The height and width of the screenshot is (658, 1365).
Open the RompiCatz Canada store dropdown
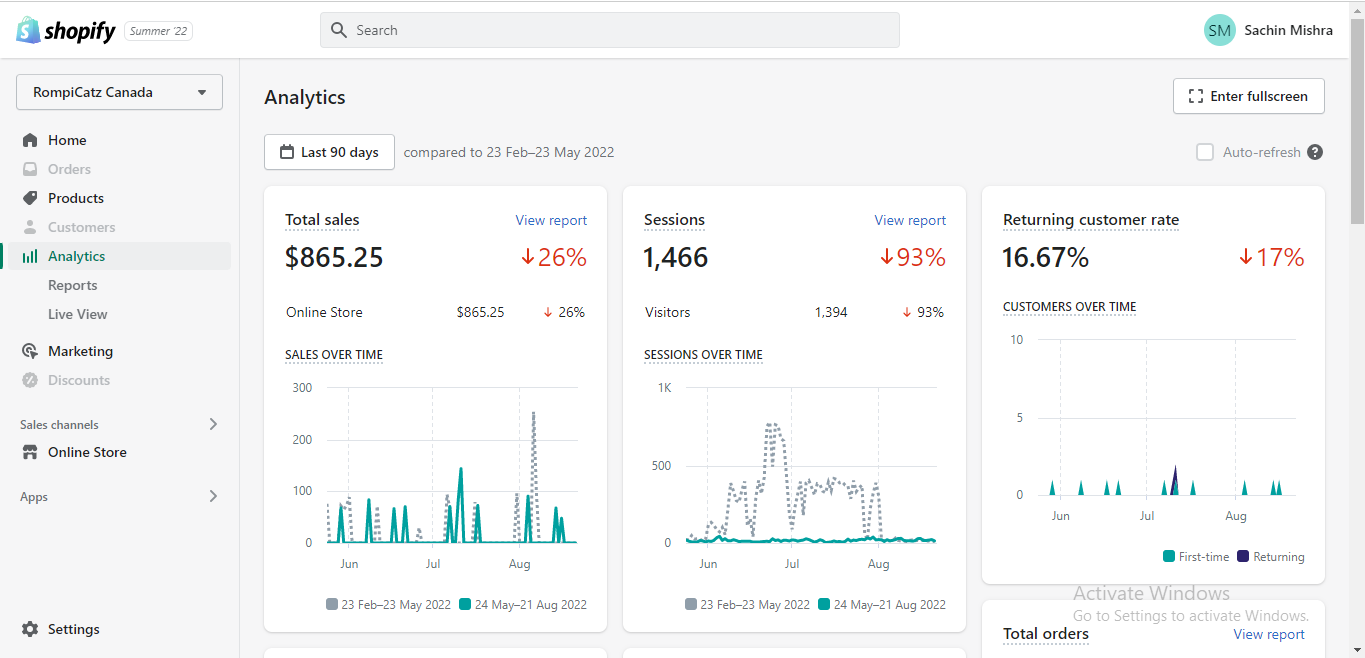pos(119,92)
